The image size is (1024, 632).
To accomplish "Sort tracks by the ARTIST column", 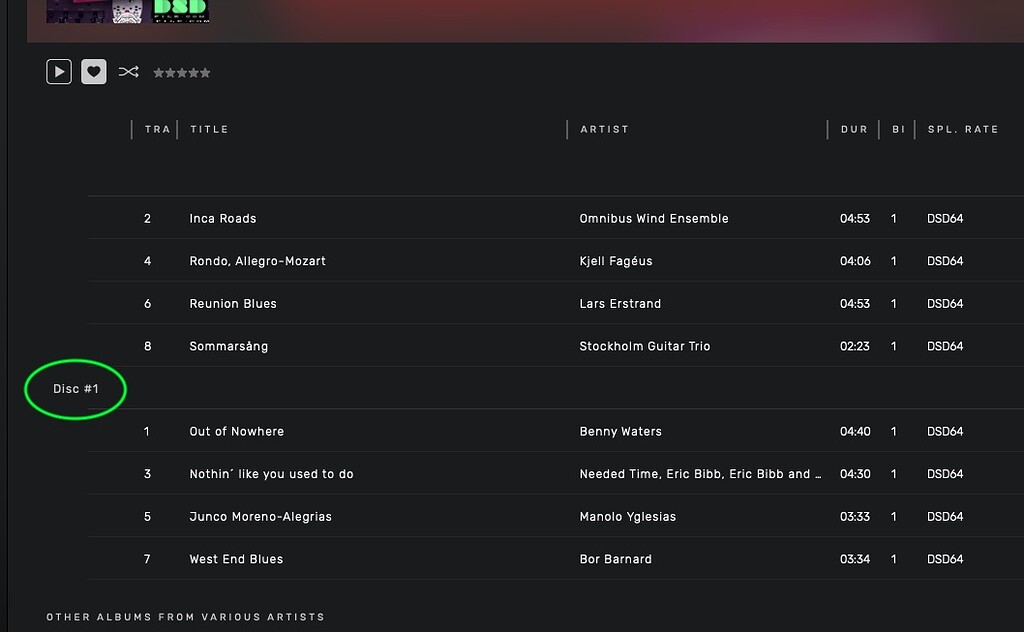I will point(603,128).
